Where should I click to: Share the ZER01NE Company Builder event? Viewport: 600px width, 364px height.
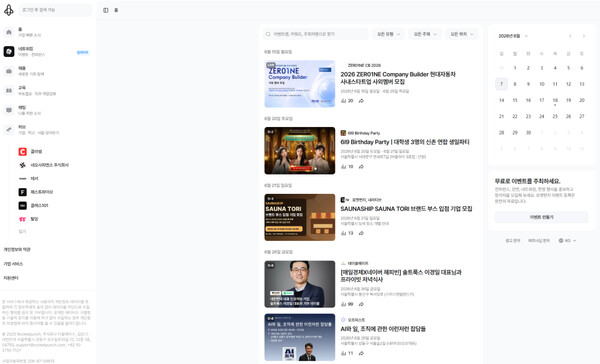click(x=361, y=101)
